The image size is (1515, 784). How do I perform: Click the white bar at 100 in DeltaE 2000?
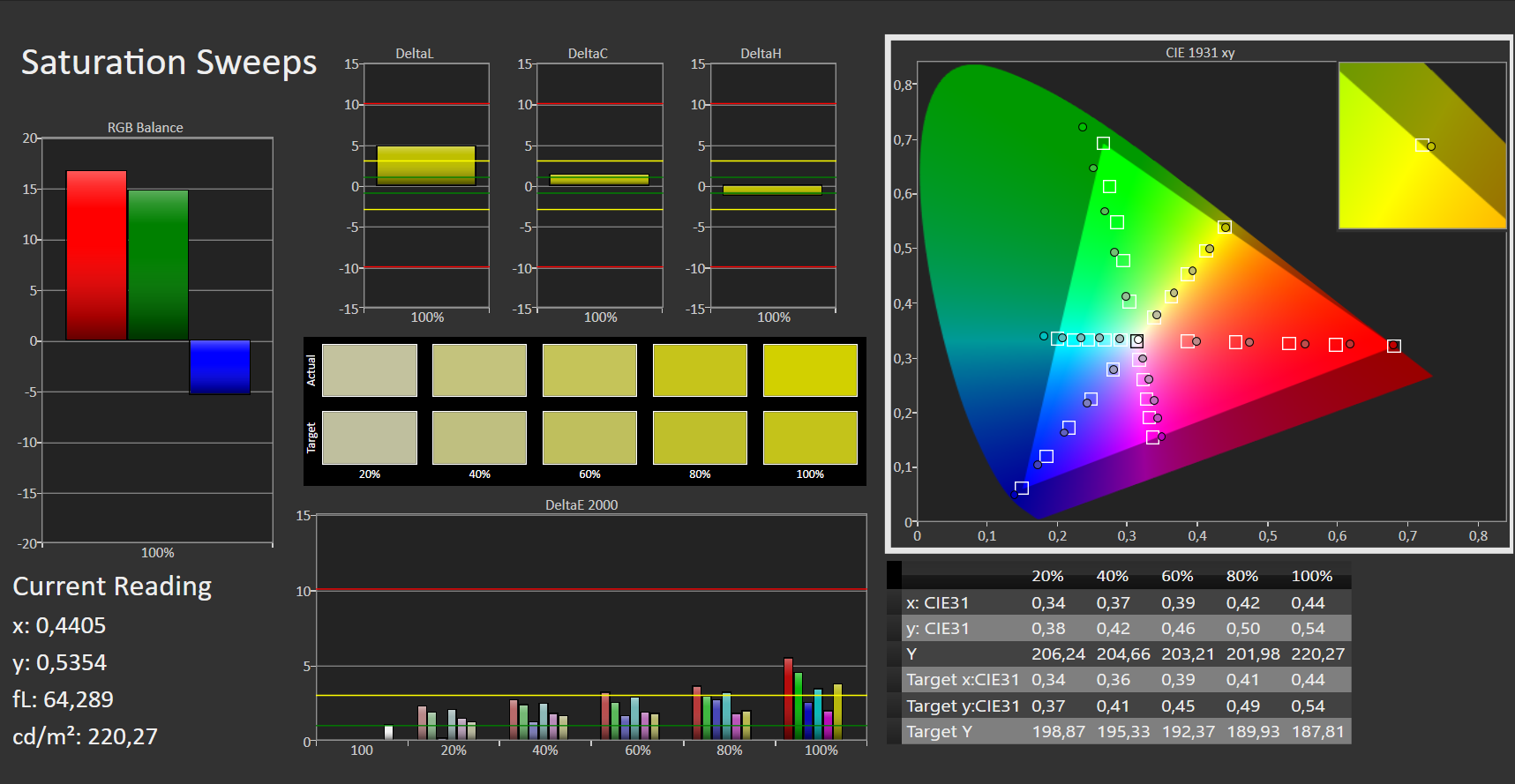coord(388,733)
